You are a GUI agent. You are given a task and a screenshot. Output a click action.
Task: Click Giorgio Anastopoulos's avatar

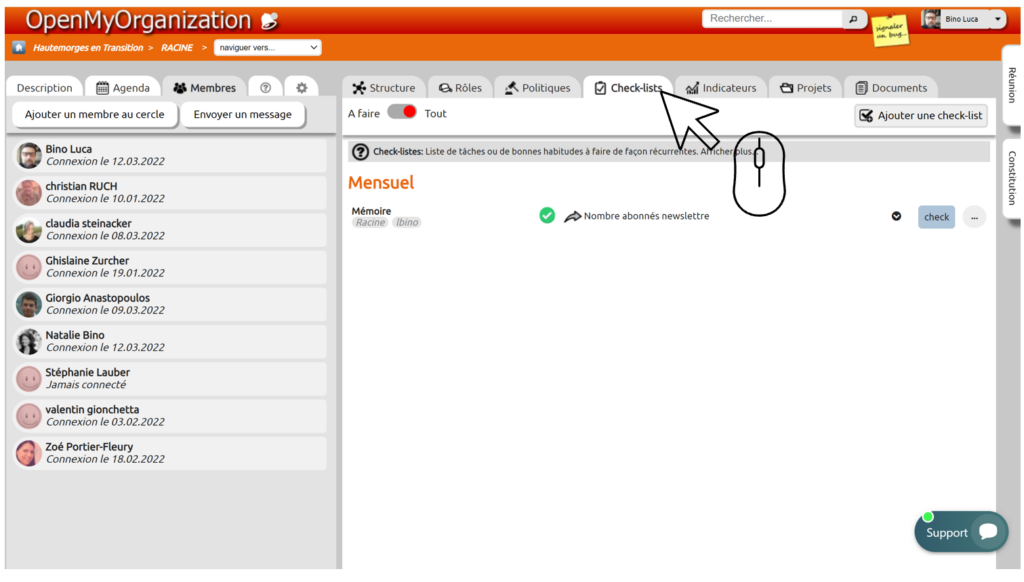click(29, 304)
